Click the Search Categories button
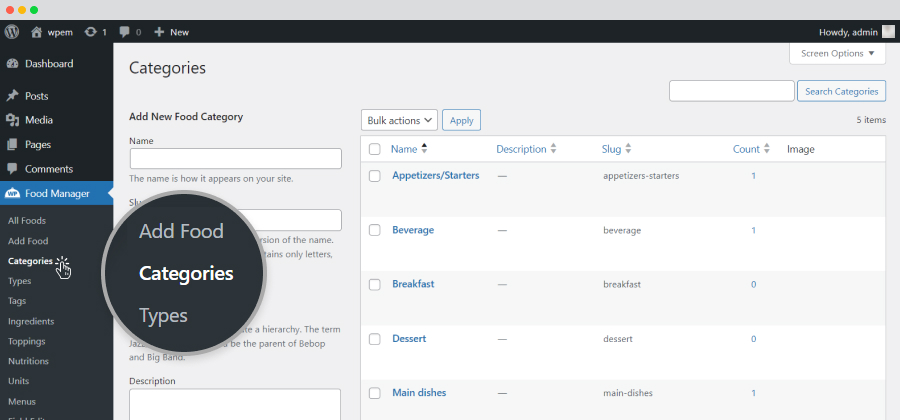Image resolution: width=900 pixels, height=420 pixels. [x=841, y=91]
